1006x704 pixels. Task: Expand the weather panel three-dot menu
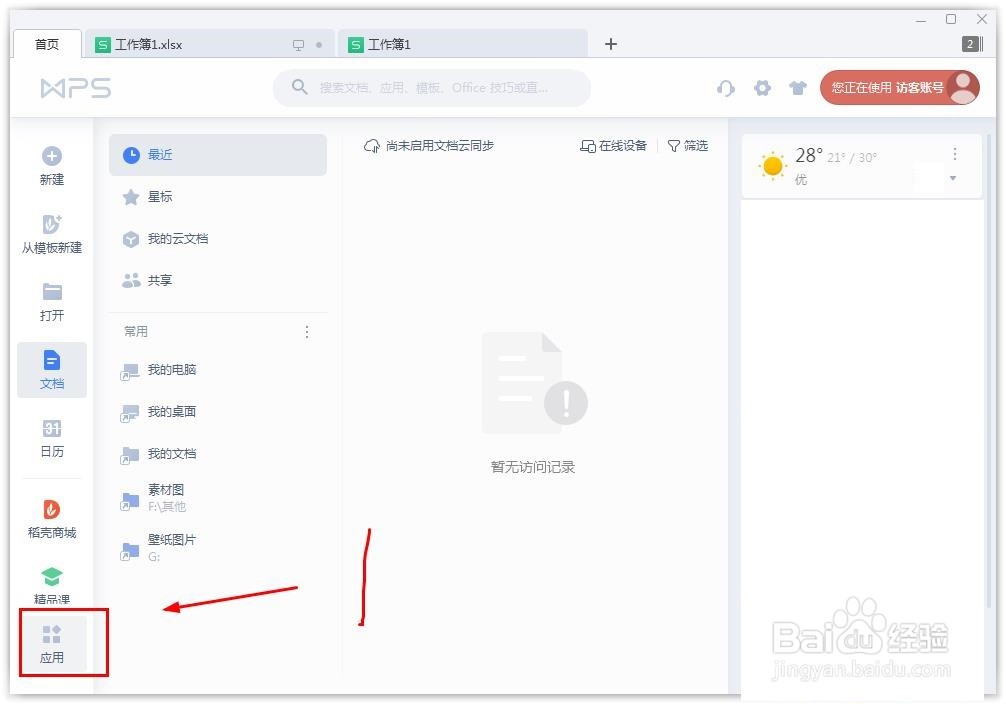tap(955, 153)
